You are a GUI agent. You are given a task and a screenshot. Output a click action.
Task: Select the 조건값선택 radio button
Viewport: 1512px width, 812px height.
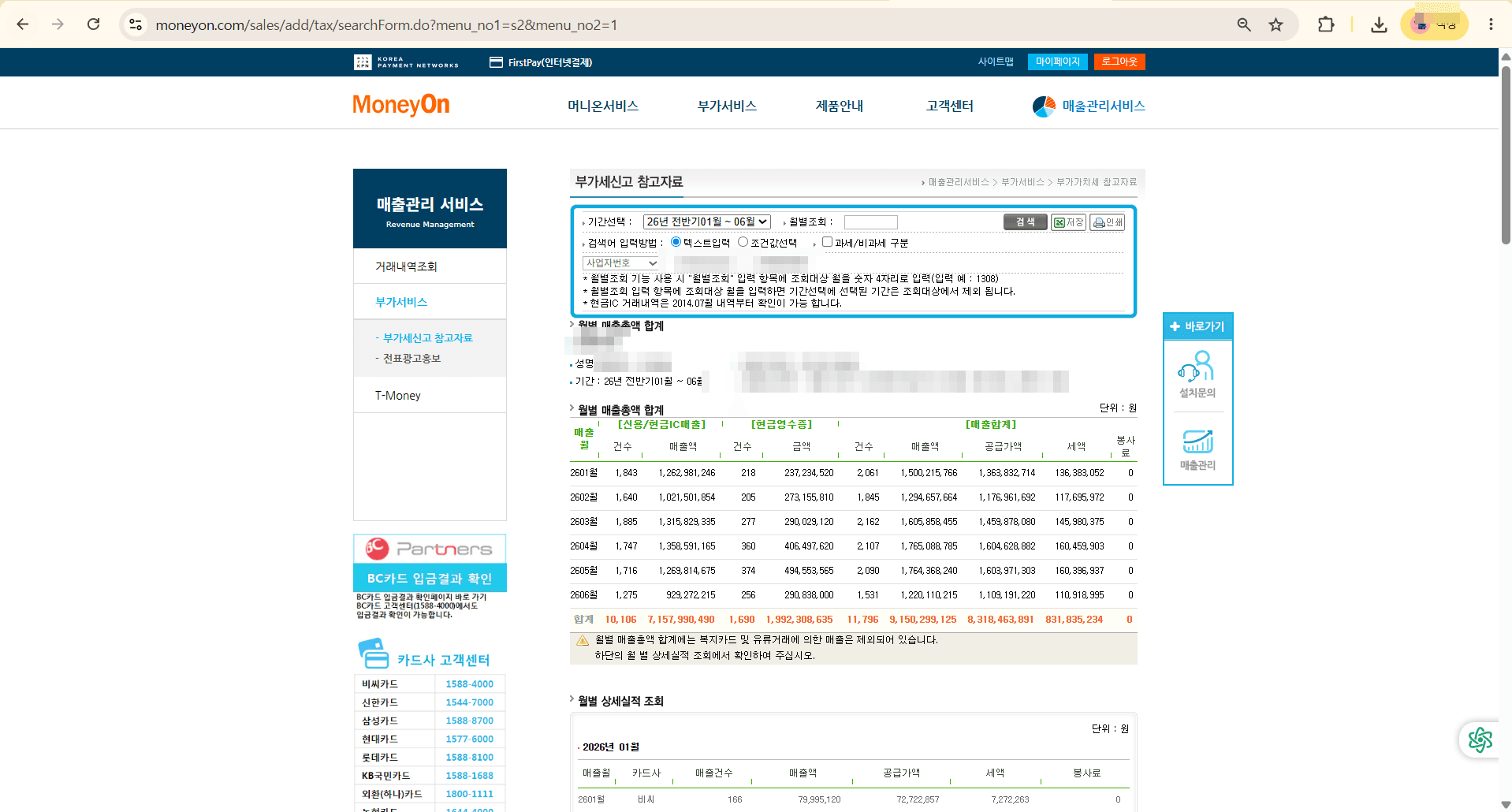(743, 242)
